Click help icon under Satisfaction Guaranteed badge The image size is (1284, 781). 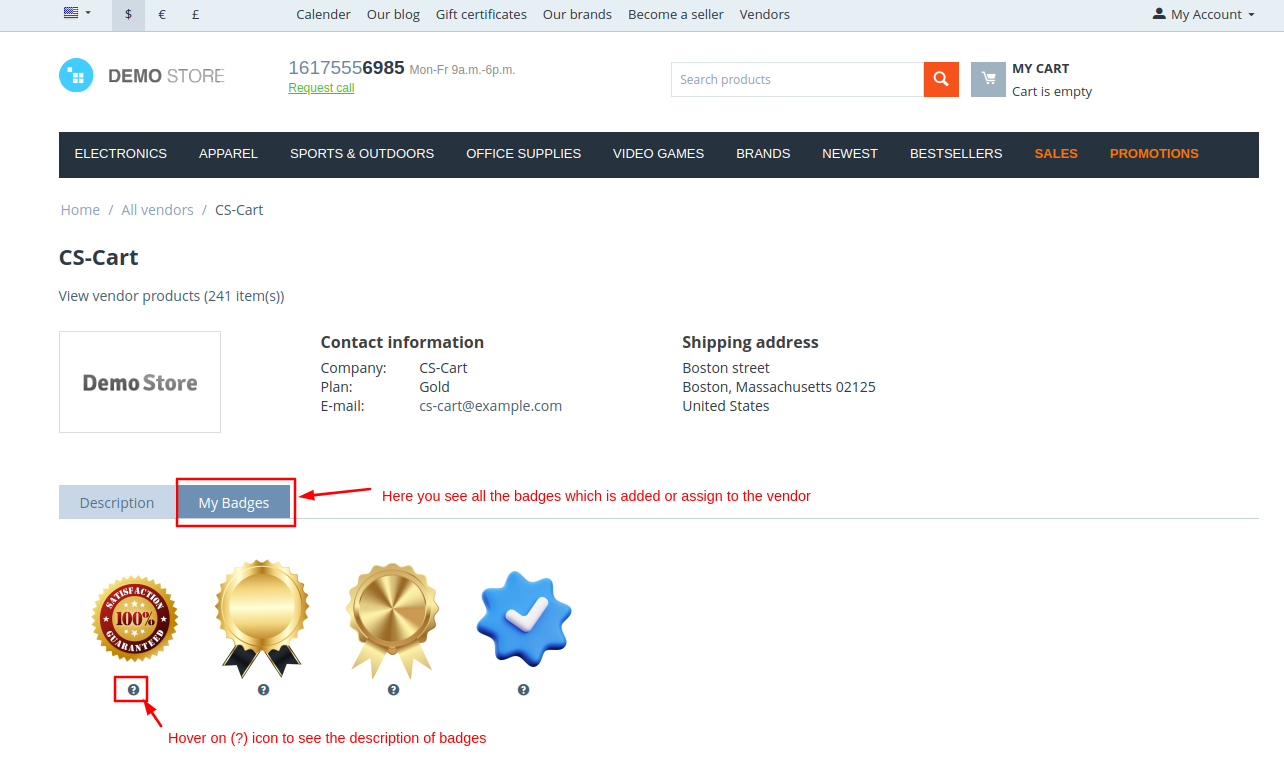(133, 689)
